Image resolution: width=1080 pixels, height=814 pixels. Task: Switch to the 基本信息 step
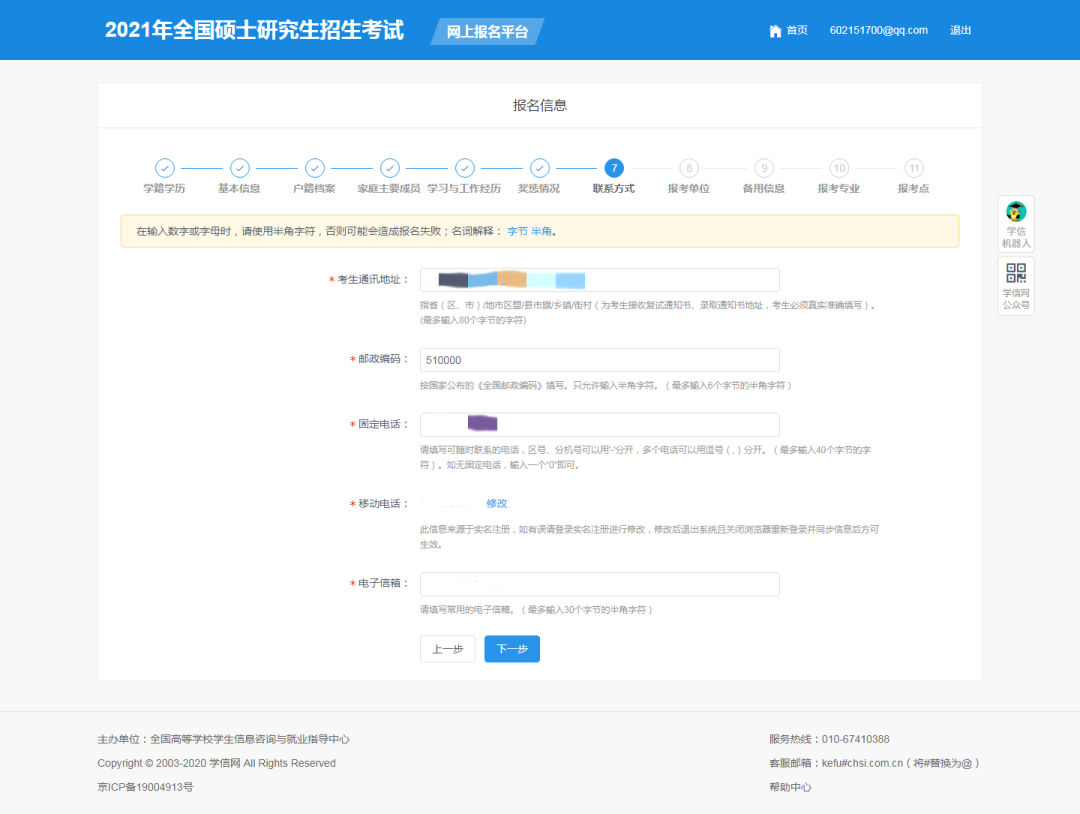pos(239,168)
